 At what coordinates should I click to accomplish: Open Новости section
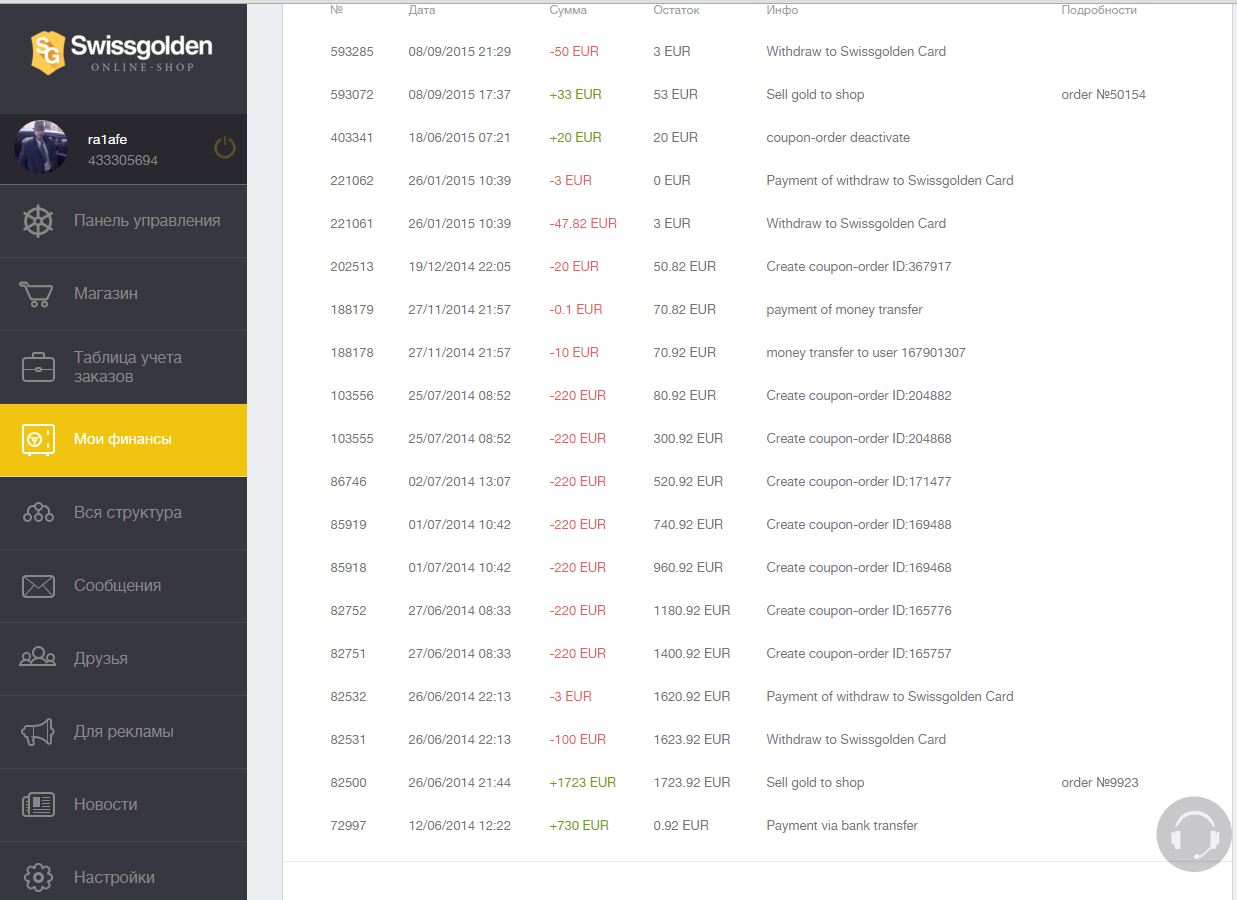tap(106, 805)
